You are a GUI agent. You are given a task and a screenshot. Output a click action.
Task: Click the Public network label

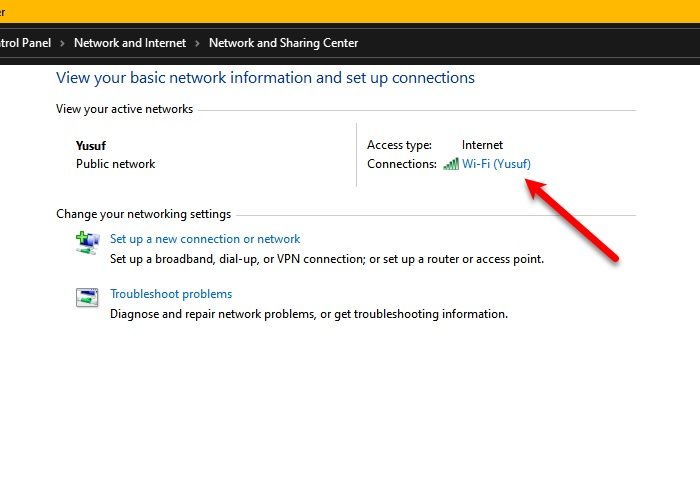click(x=115, y=164)
